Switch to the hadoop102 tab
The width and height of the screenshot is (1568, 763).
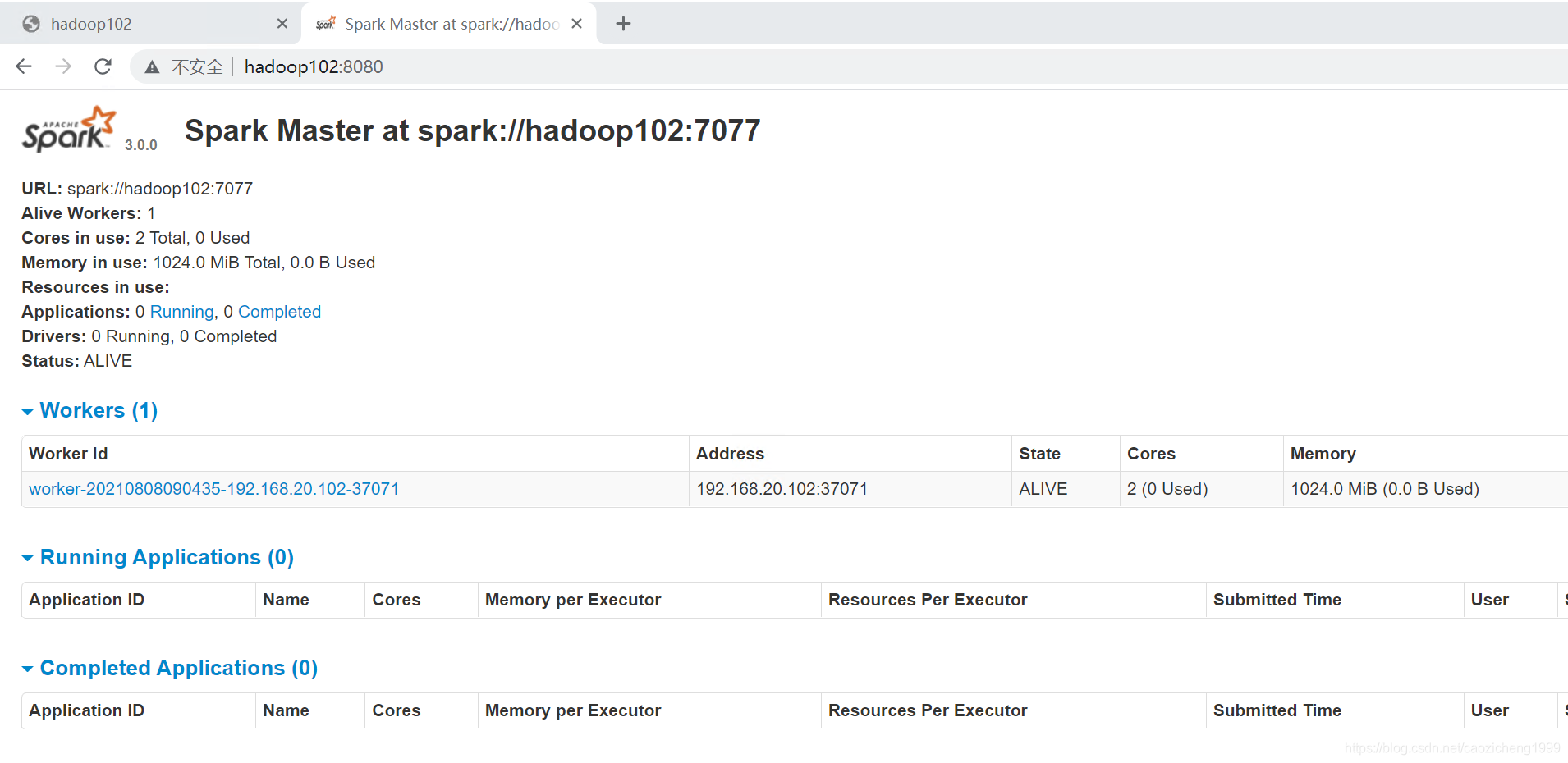coord(150,24)
